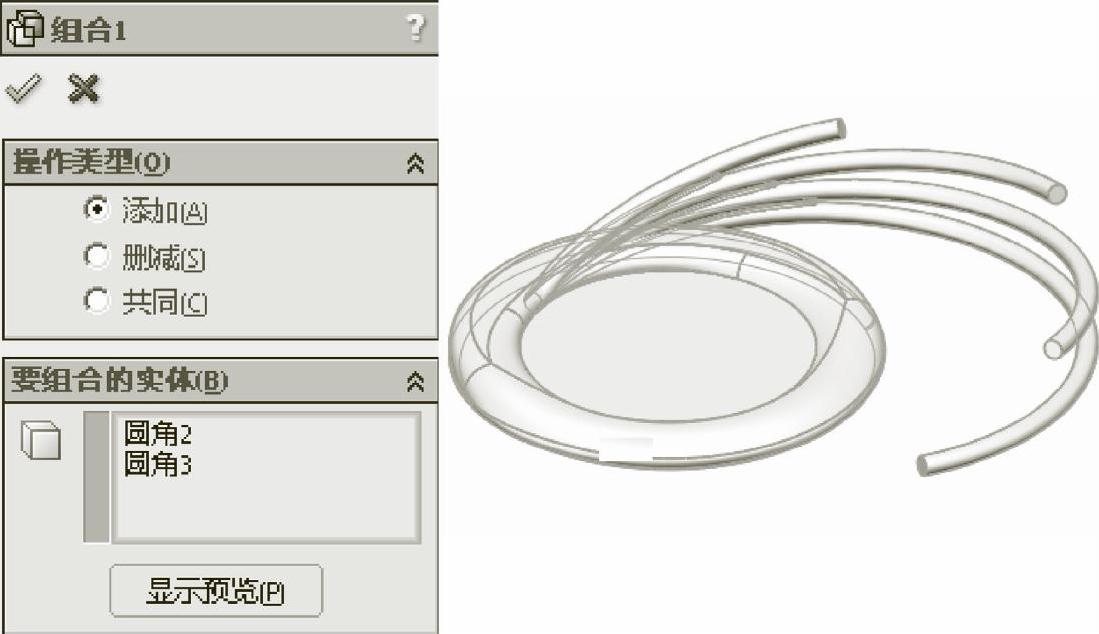The image size is (1099, 634).
Task: Click the 显示预览(P) button
Action: pyautogui.click(x=216, y=591)
